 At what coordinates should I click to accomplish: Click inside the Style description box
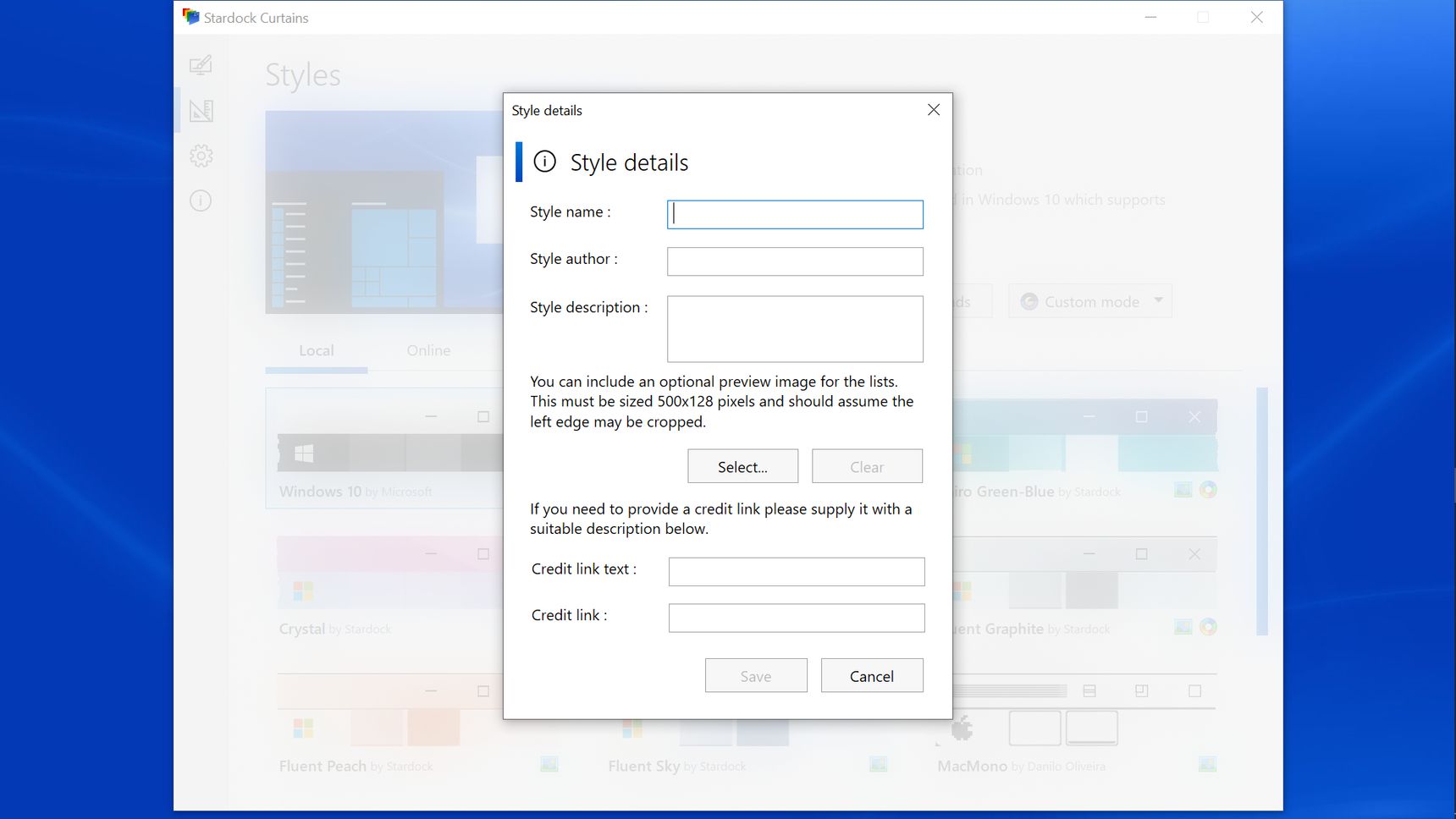point(795,329)
